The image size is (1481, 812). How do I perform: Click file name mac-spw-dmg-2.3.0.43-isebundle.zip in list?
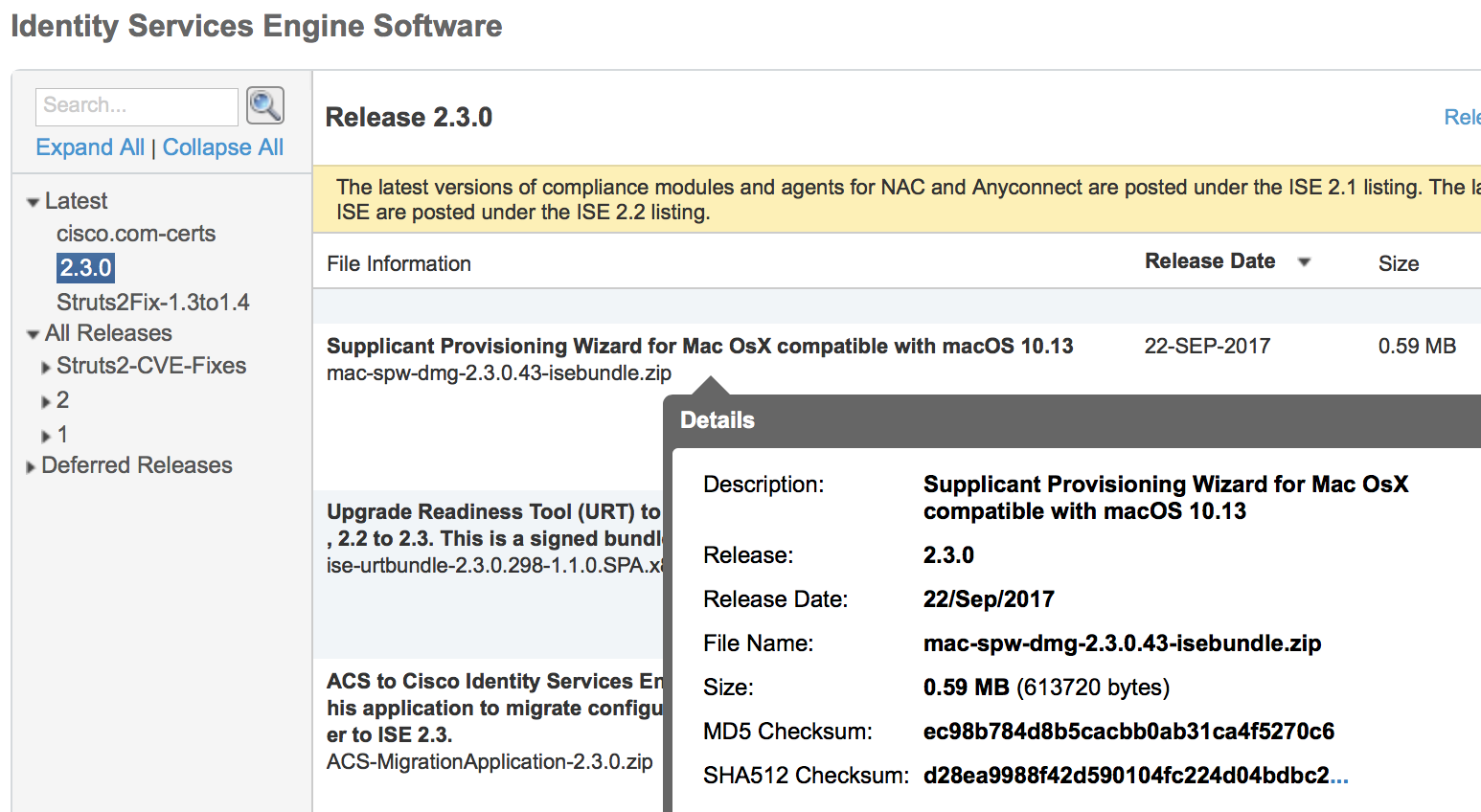coord(499,373)
